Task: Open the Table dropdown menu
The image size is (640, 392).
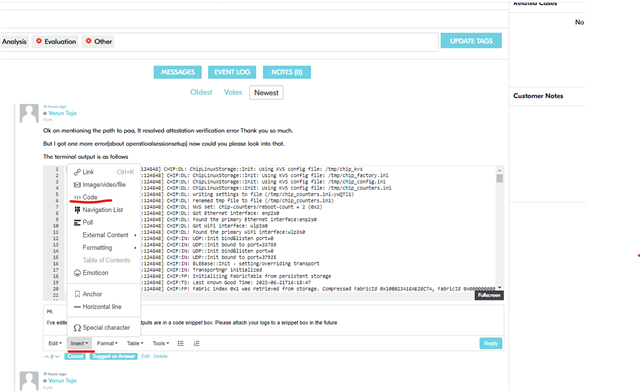Action: pyautogui.click(x=135, y=343)
